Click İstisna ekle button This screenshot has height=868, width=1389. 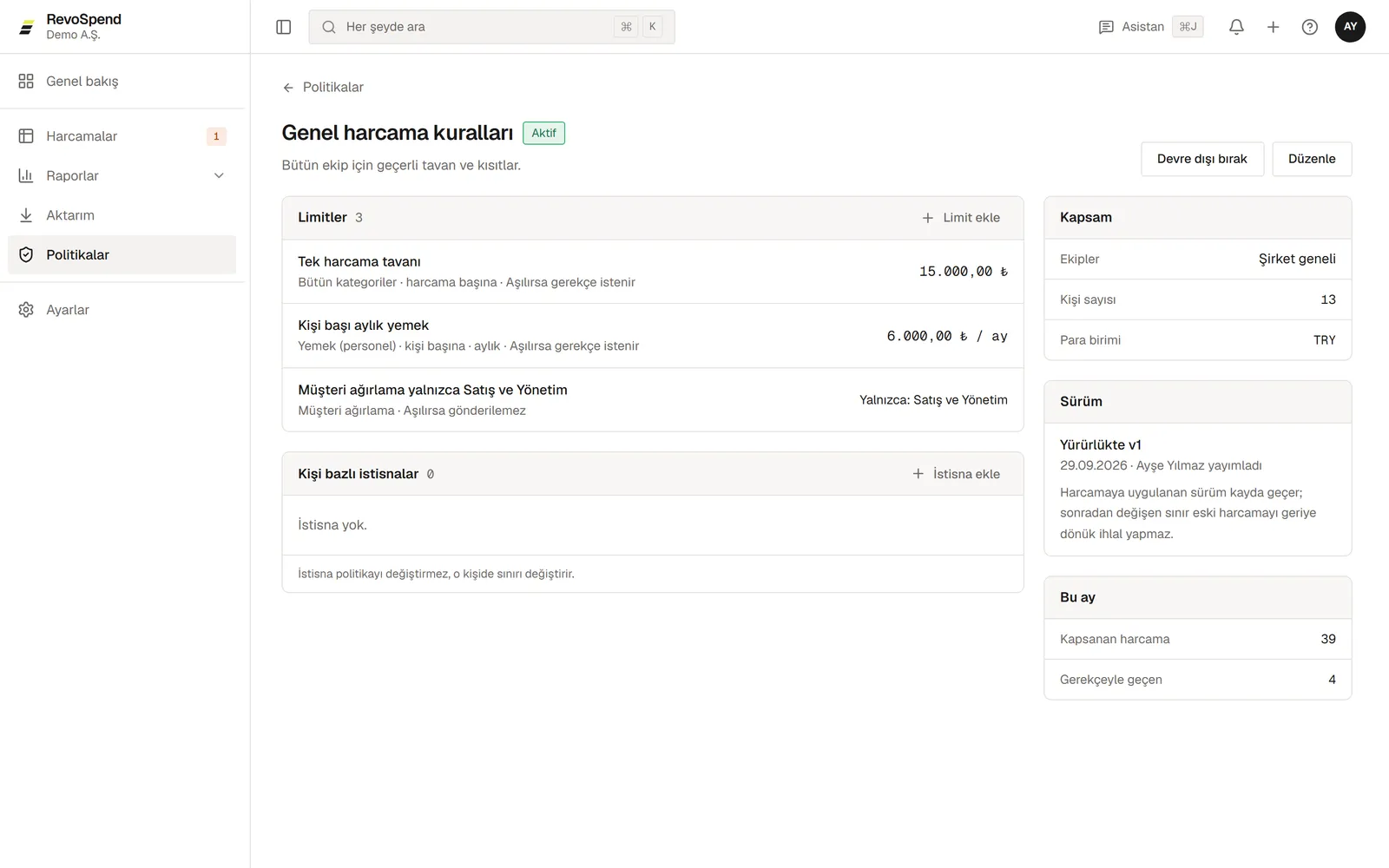[x=957, y=474]
